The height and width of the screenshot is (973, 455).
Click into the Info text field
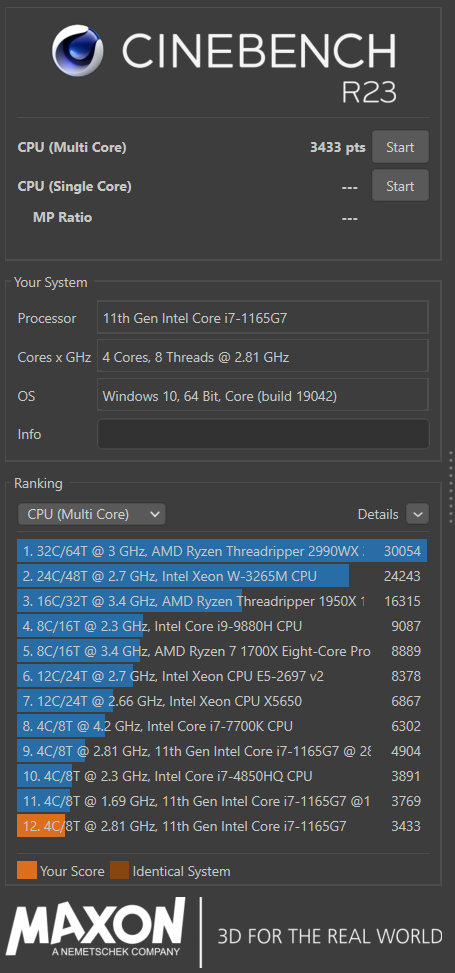point(263,434)
